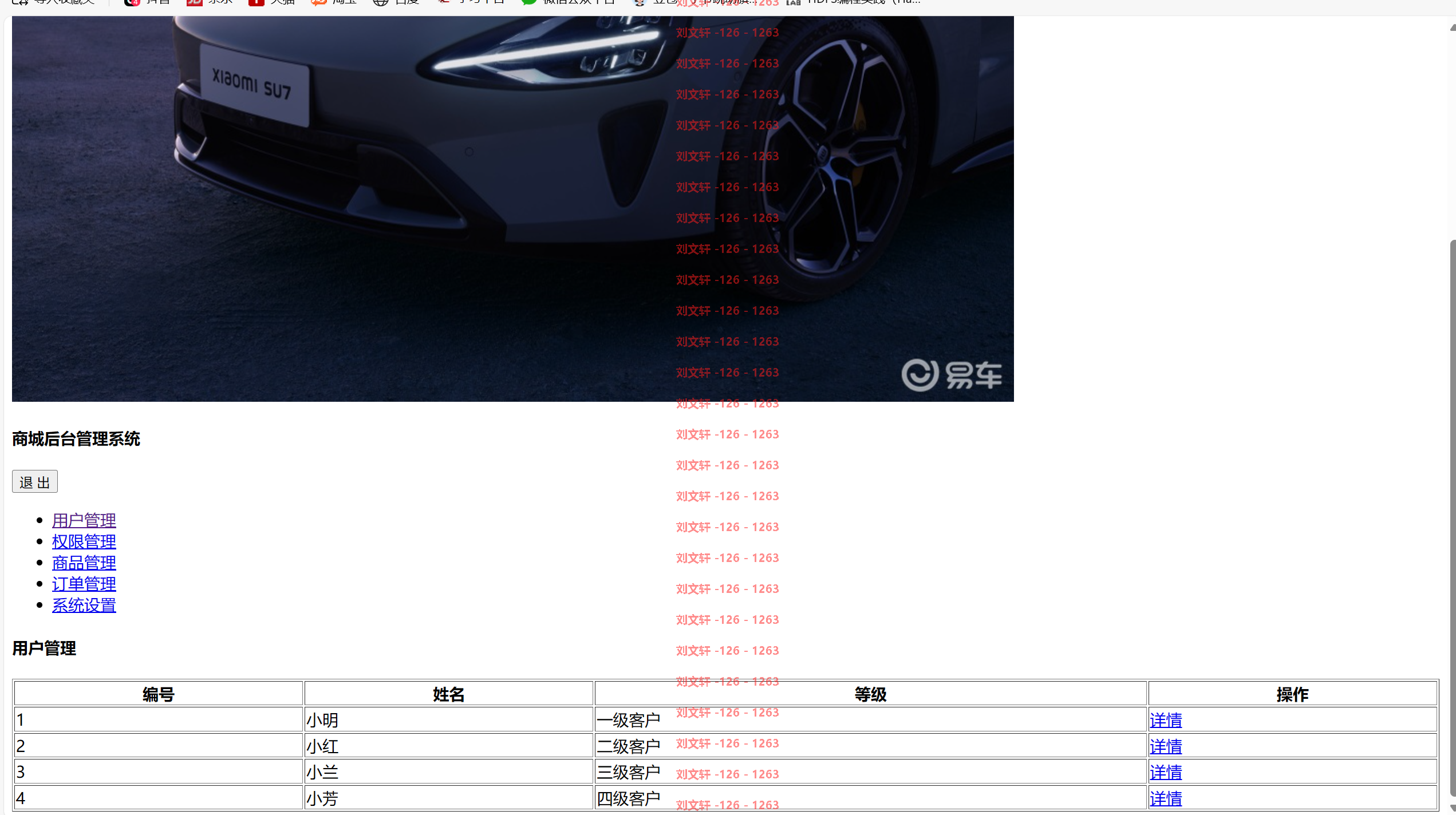Open 详情 link in 小兰 row
1456x815 pixels.
point(1166,772)
